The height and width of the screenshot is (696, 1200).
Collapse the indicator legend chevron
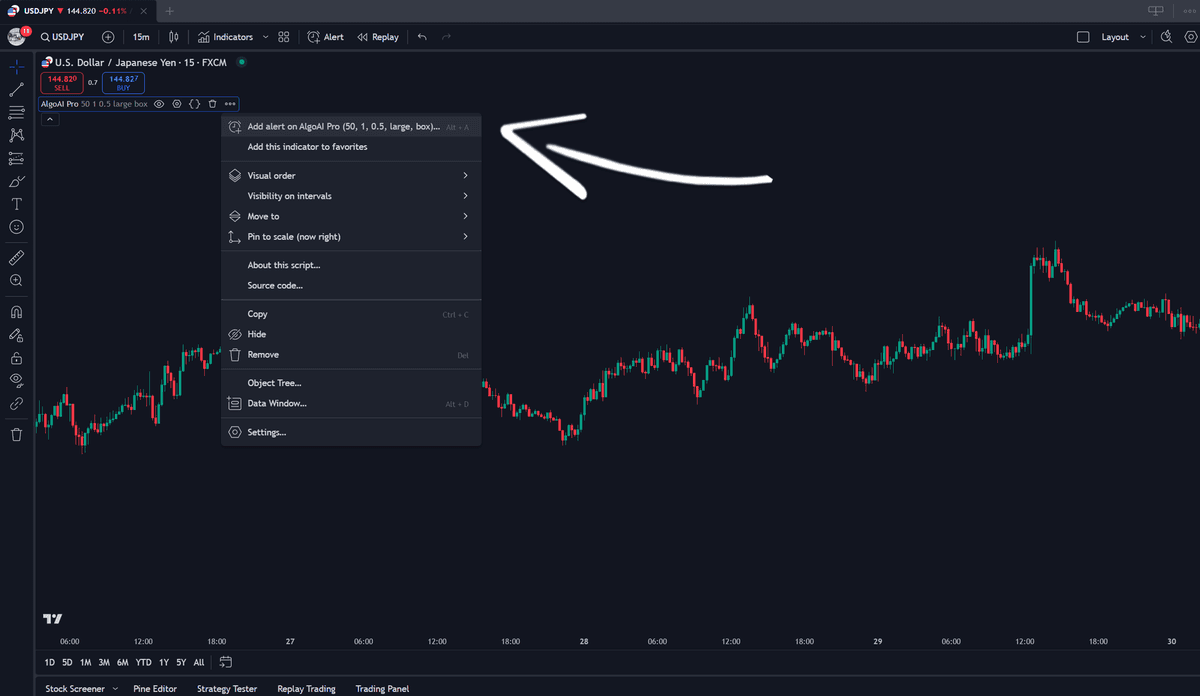coord(51,120)
